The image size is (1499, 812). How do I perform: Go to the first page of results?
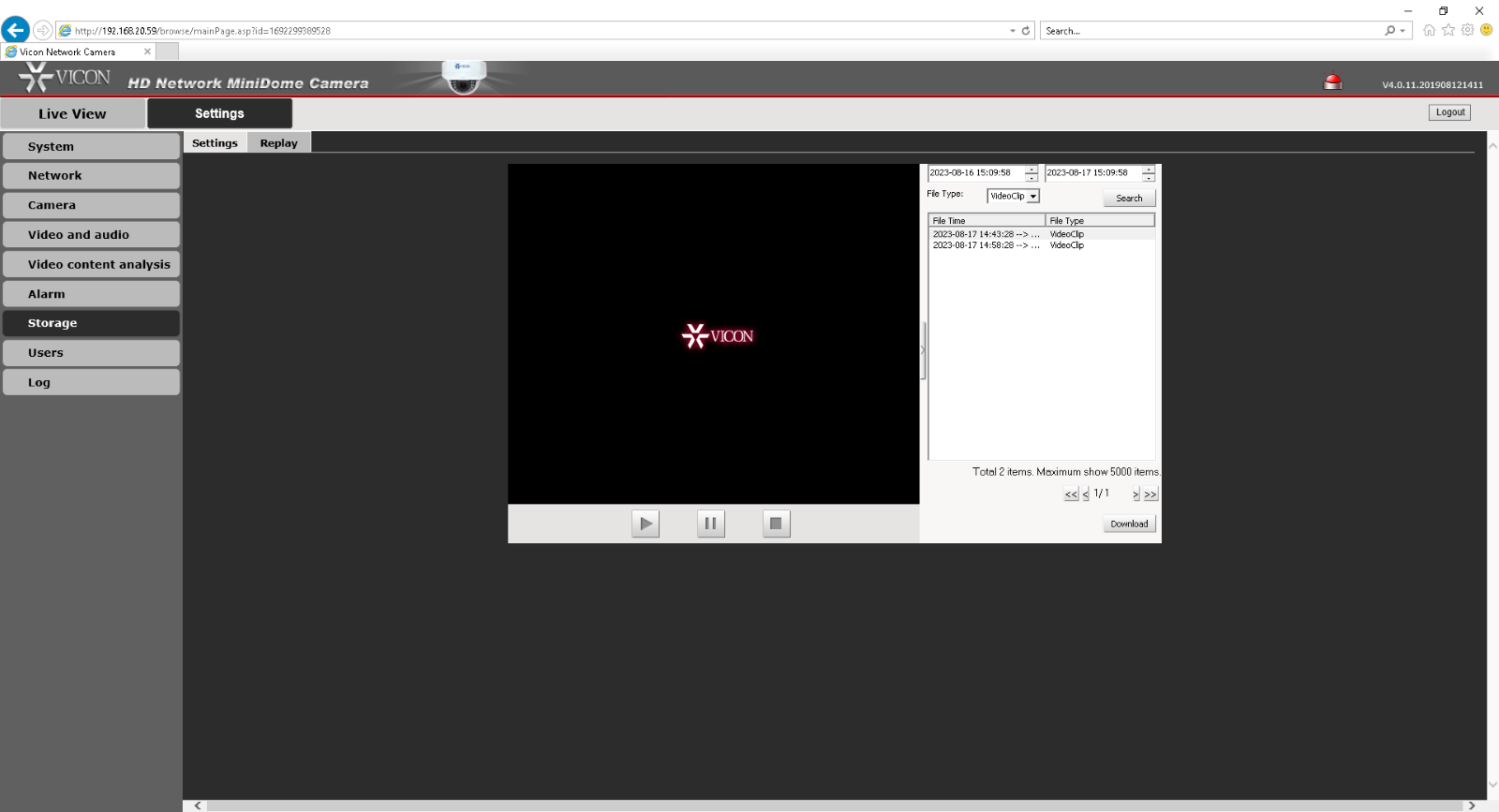[x=1071, y=495]
